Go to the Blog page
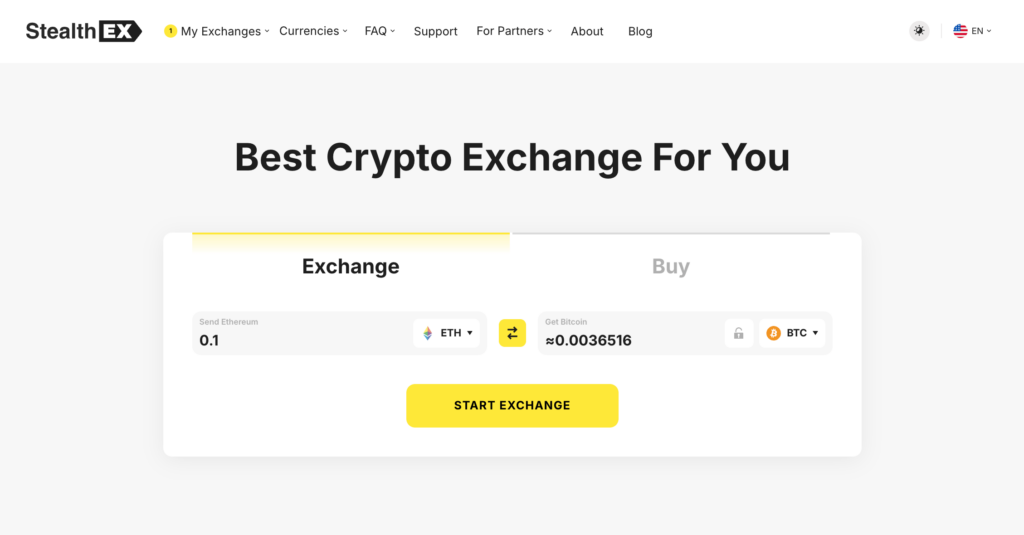Viewport: 1024px width, 535px height. pos(640,31)
